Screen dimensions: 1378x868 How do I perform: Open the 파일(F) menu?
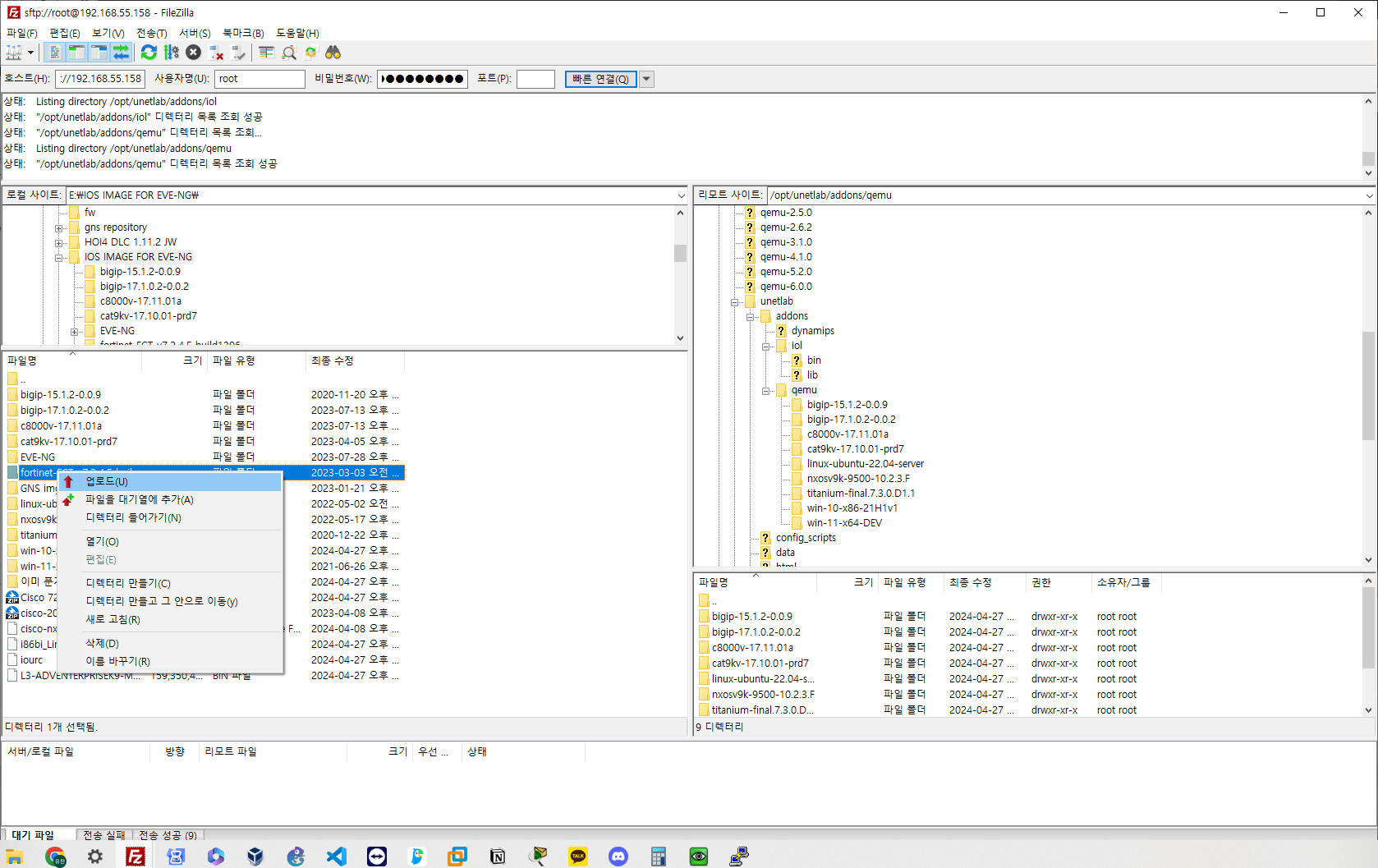(x=22, y=33)
